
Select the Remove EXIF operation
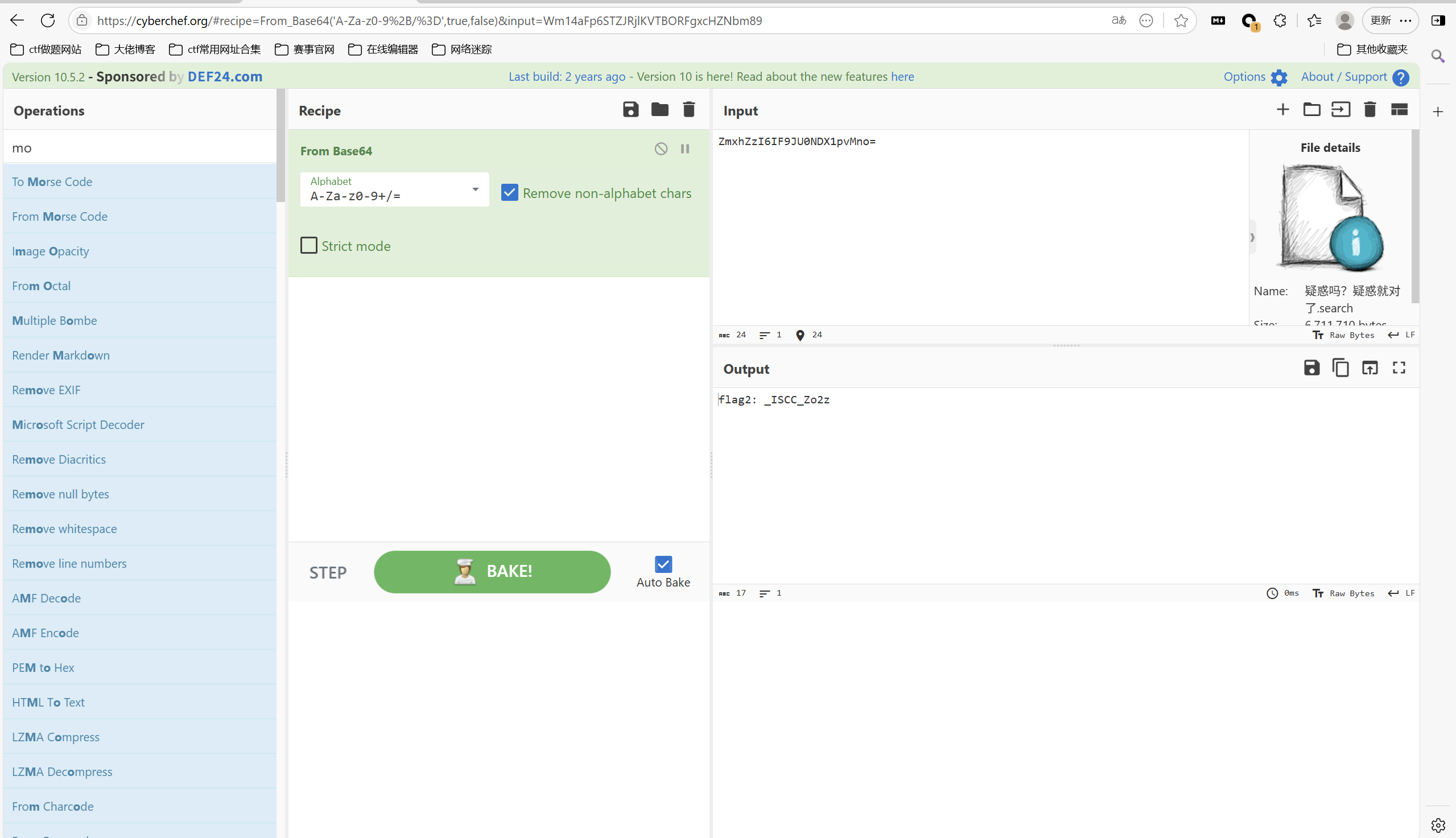(139, 390)
